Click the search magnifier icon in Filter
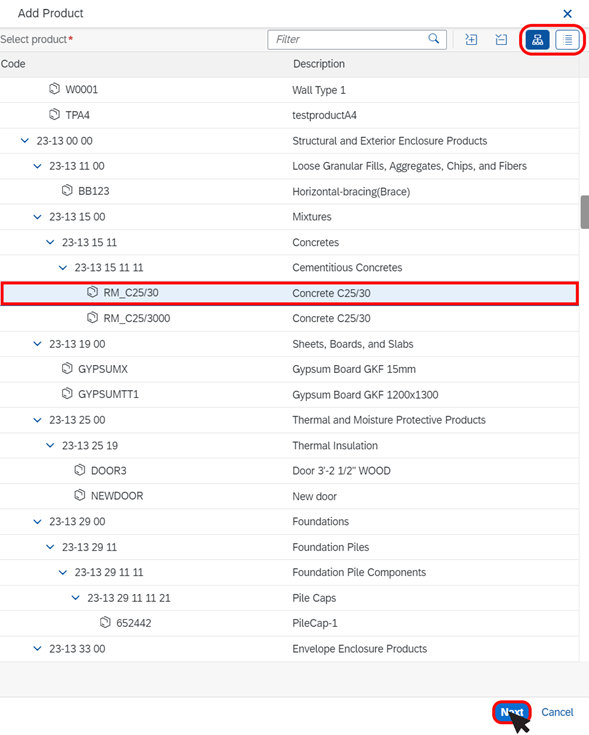 [x=434, y=39]
